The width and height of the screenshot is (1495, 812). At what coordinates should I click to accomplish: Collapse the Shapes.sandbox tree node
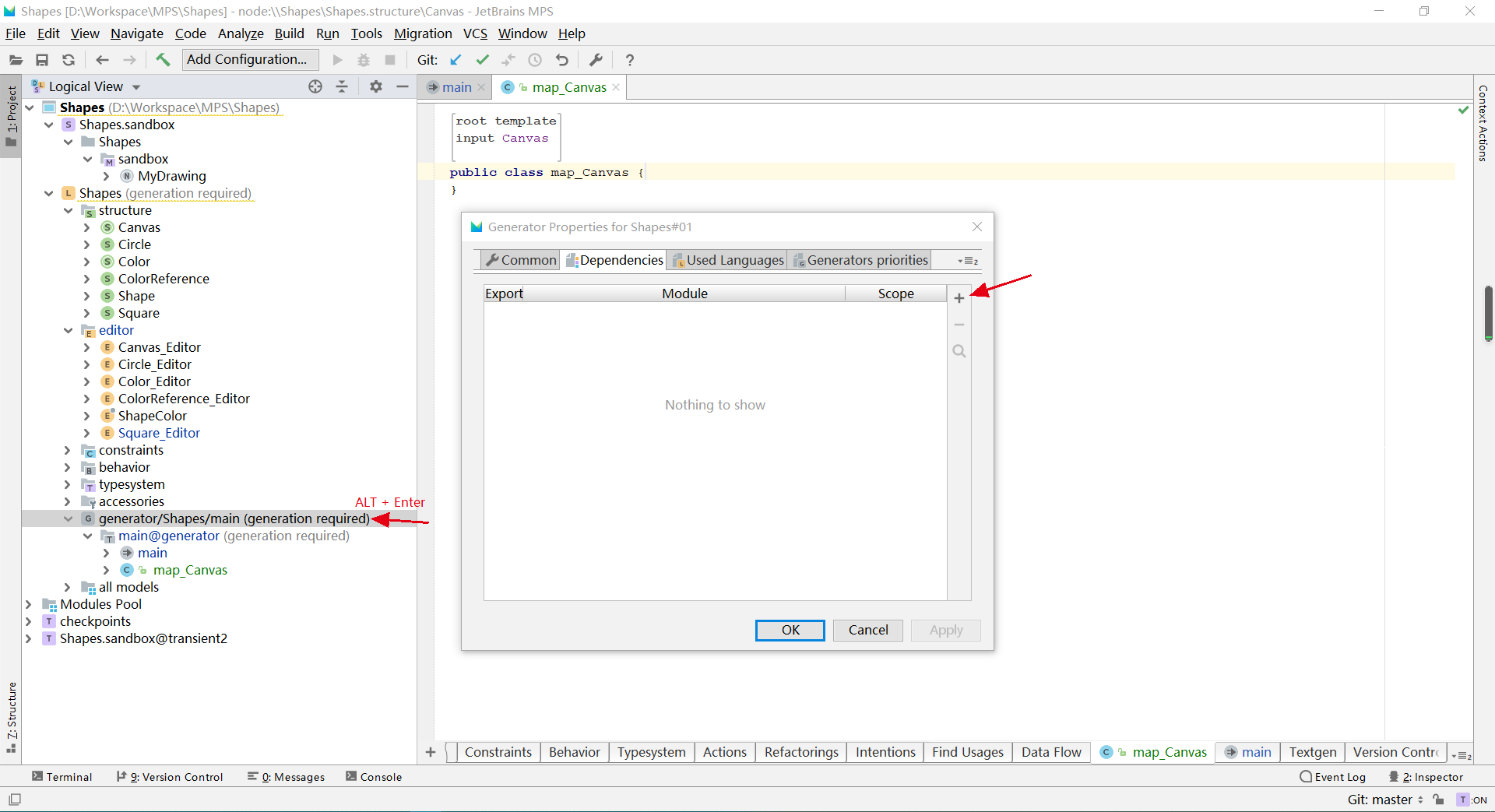pos(49,125)
